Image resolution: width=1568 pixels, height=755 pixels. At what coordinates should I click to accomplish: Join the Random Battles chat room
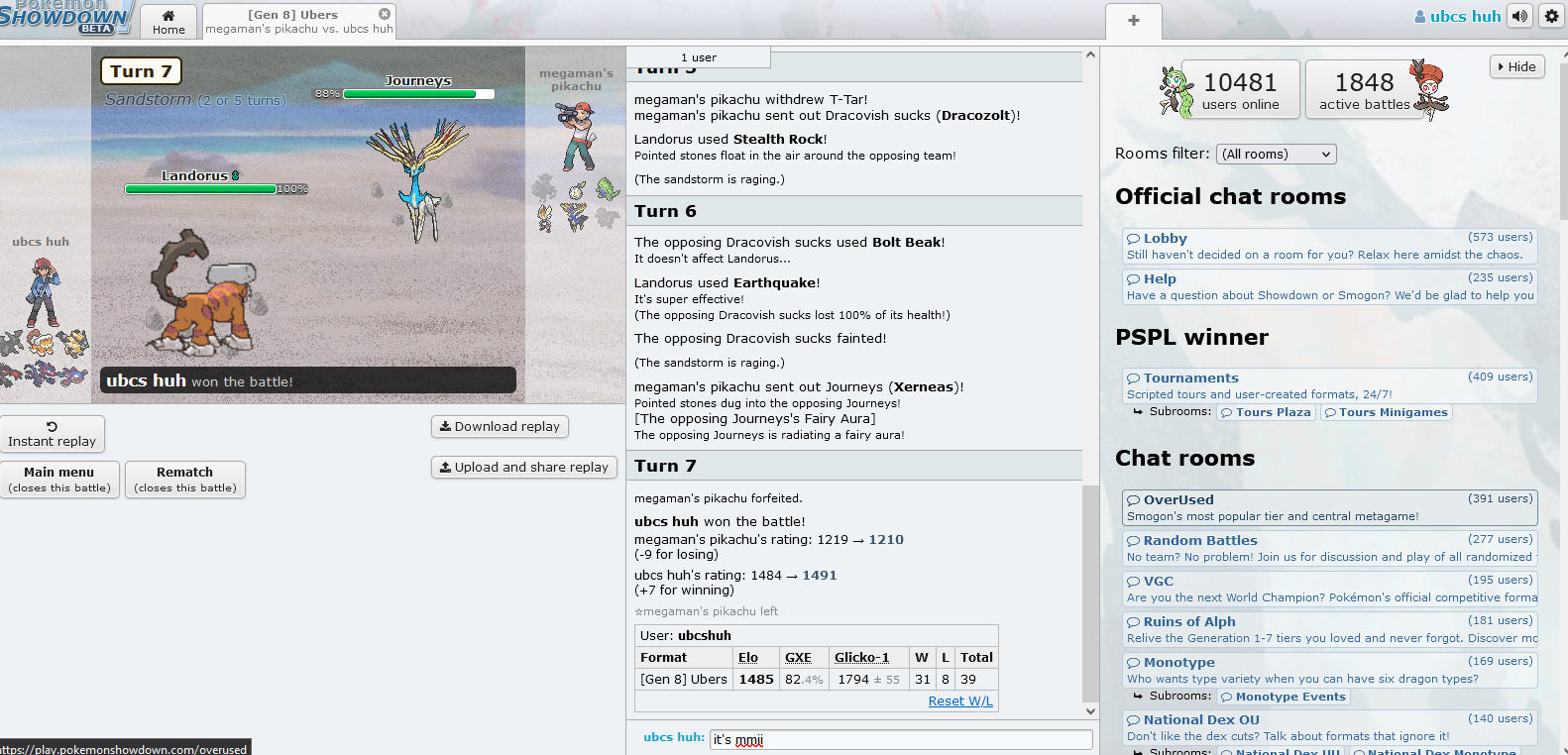click(1330, 548)
